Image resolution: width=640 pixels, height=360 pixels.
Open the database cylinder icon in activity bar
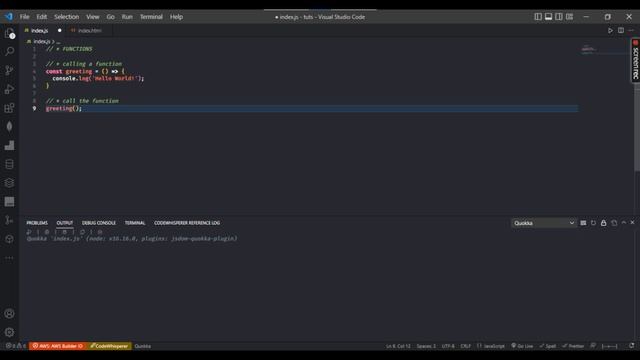pyautogui.click(x=9, y=164)
